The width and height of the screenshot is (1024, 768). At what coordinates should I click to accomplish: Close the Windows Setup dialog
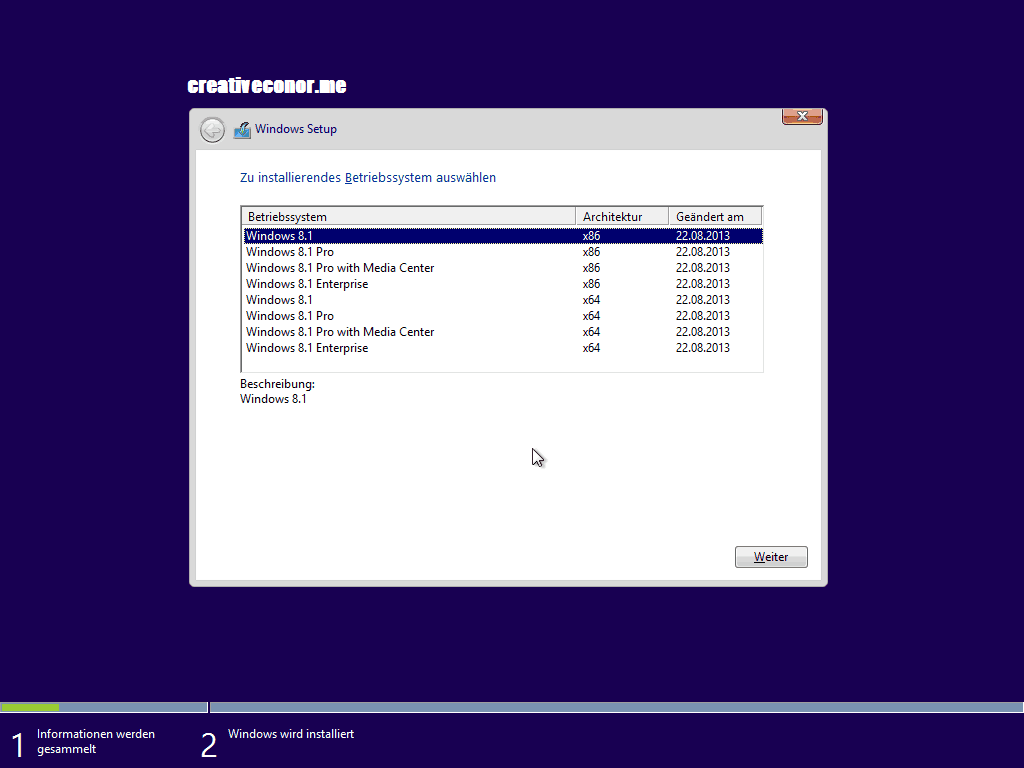802,116
